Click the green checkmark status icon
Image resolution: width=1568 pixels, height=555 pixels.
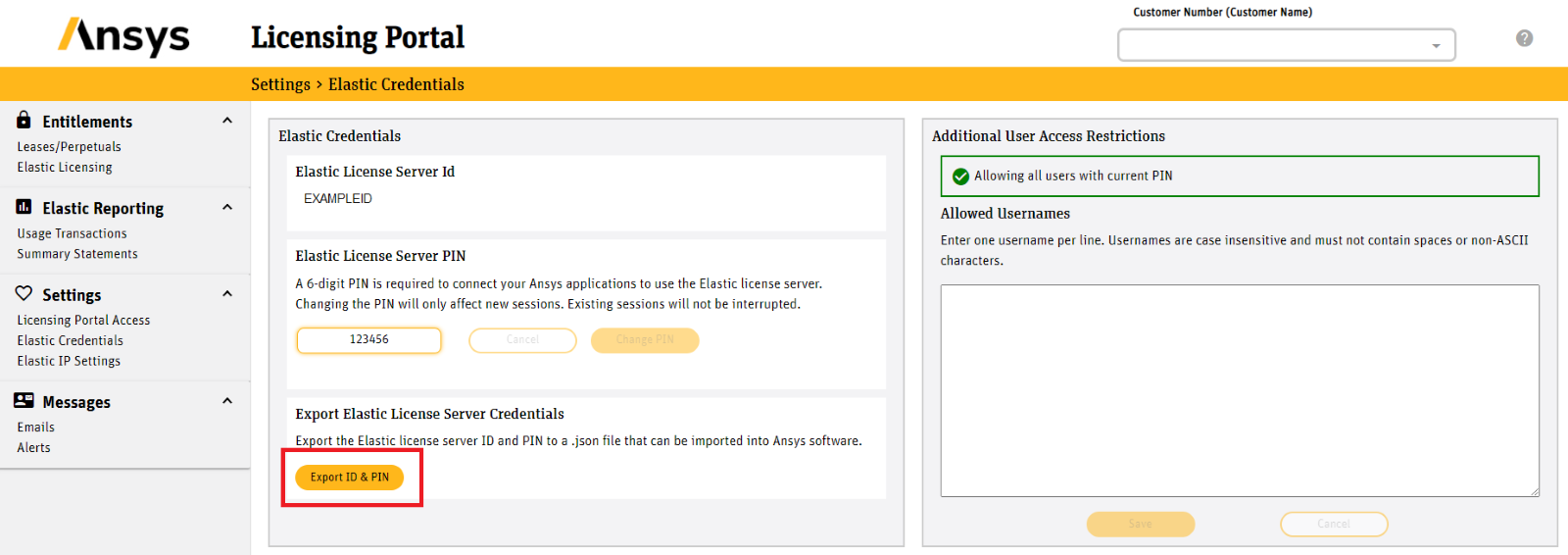tap(960, 177)
